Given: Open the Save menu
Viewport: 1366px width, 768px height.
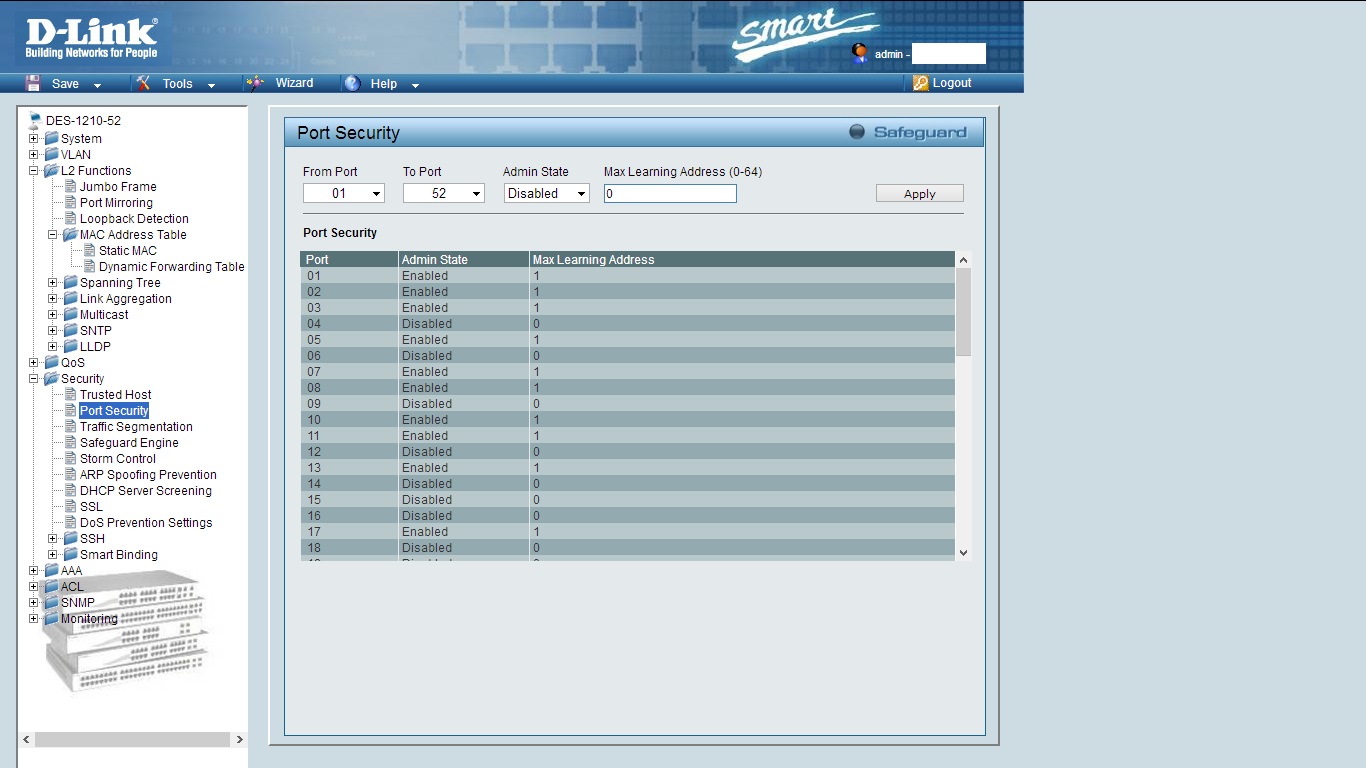Looking at the screenshot, I should click(65, 84).
